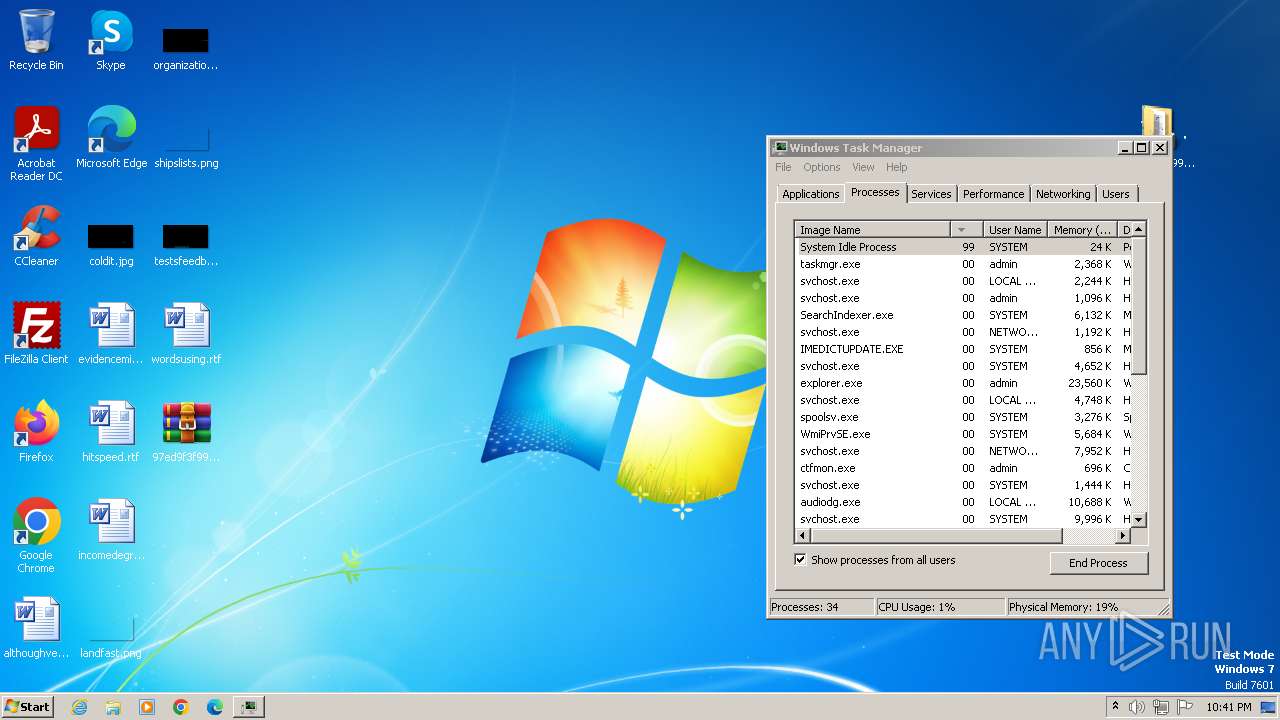Switch to the Networking tab
The height and width of the screenshot is (720, 1280).
pos(1063,194)
